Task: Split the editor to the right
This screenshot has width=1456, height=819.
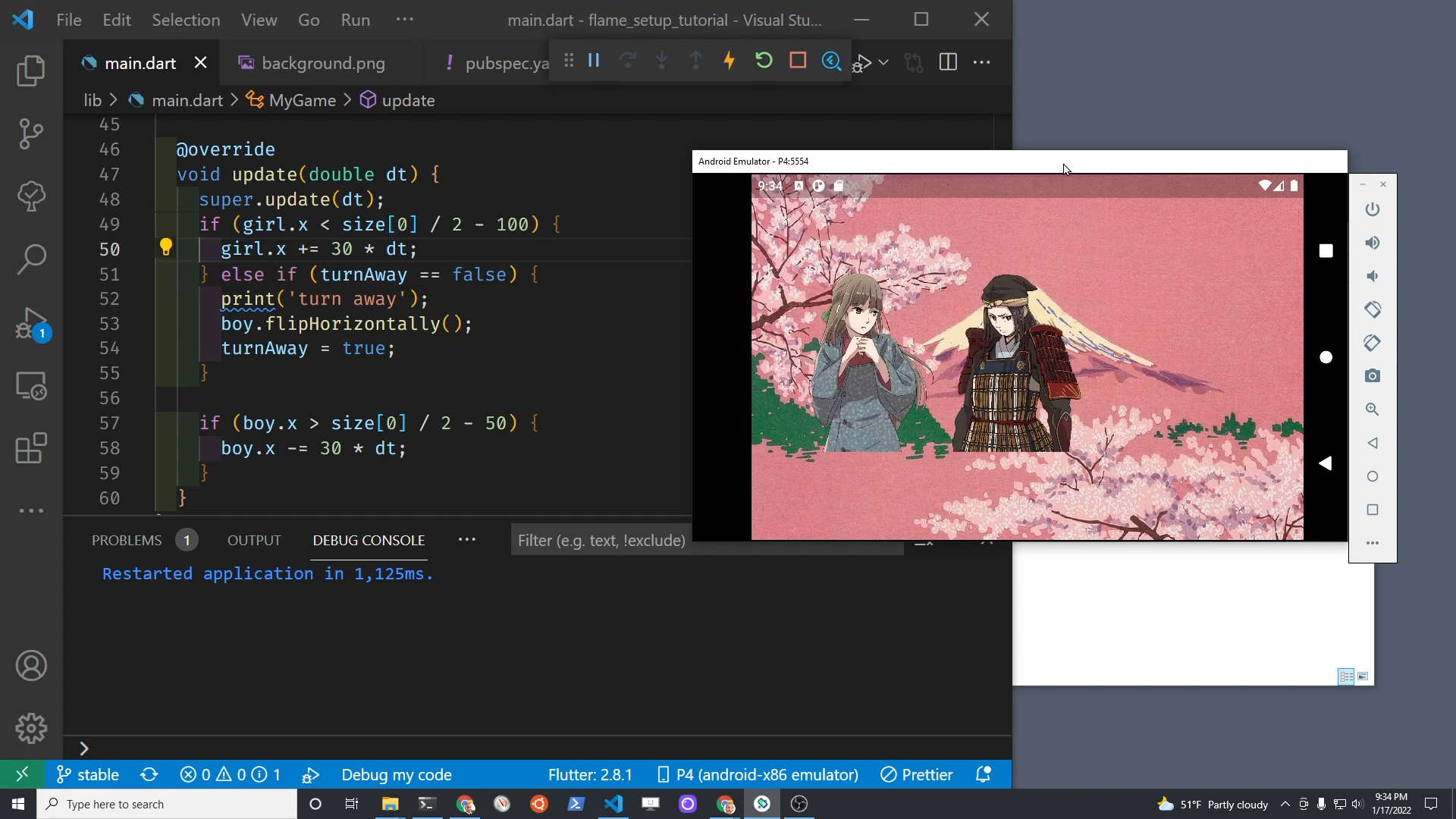Action: 948,62
